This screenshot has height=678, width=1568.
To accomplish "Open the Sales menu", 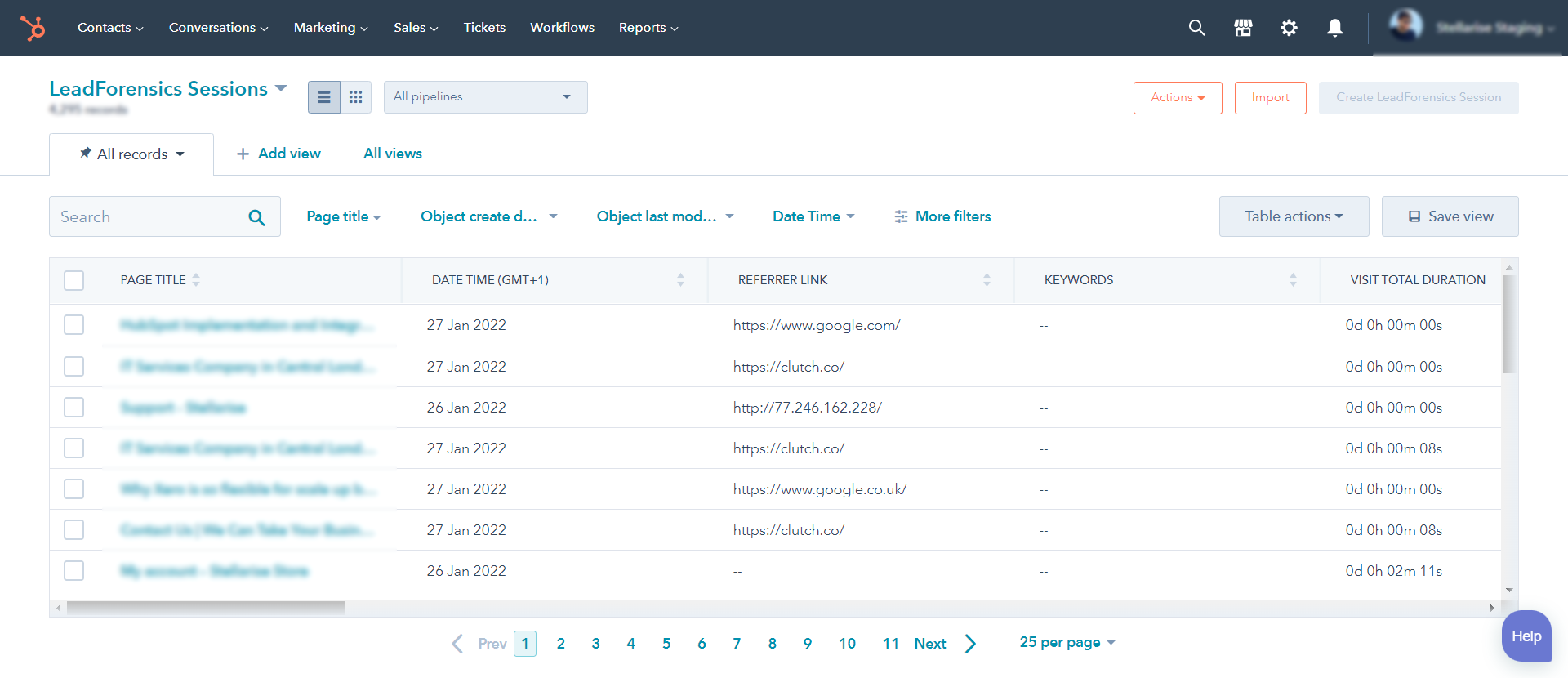I will pyautogui.click(x=416, y=28).
